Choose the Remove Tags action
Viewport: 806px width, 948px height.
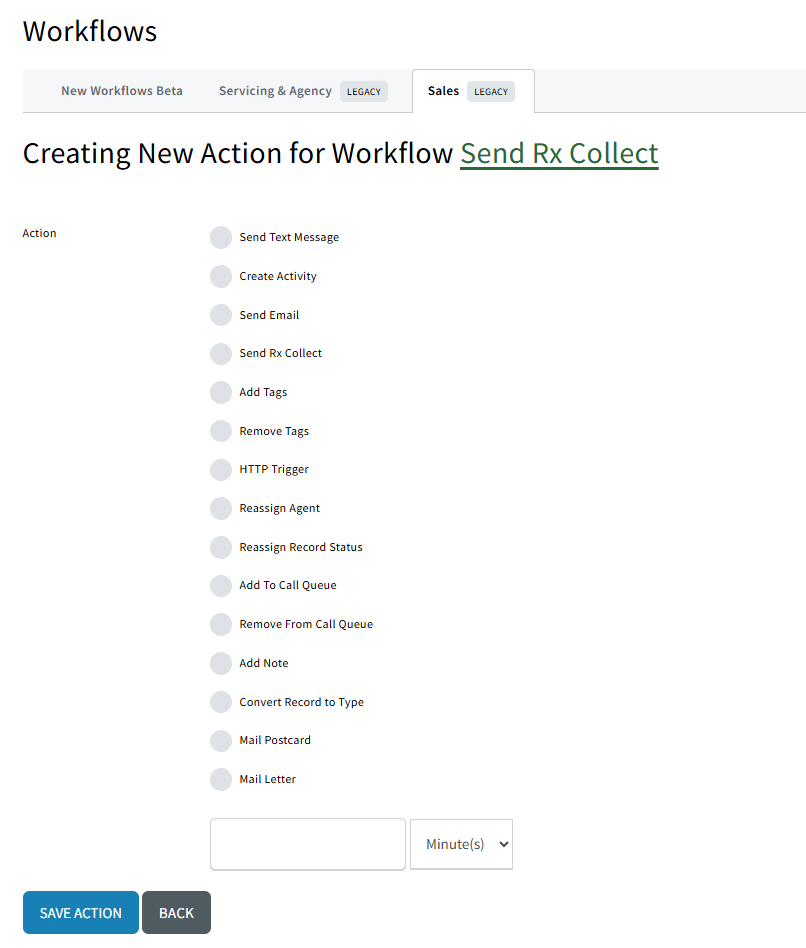(x=221, y=431)
